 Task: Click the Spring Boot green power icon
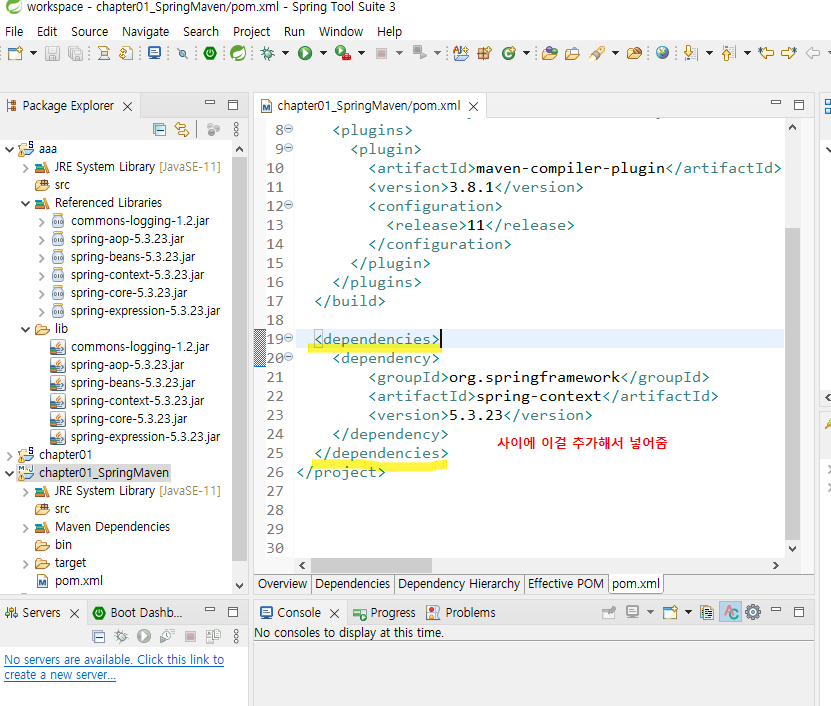[x=210, y=53]
